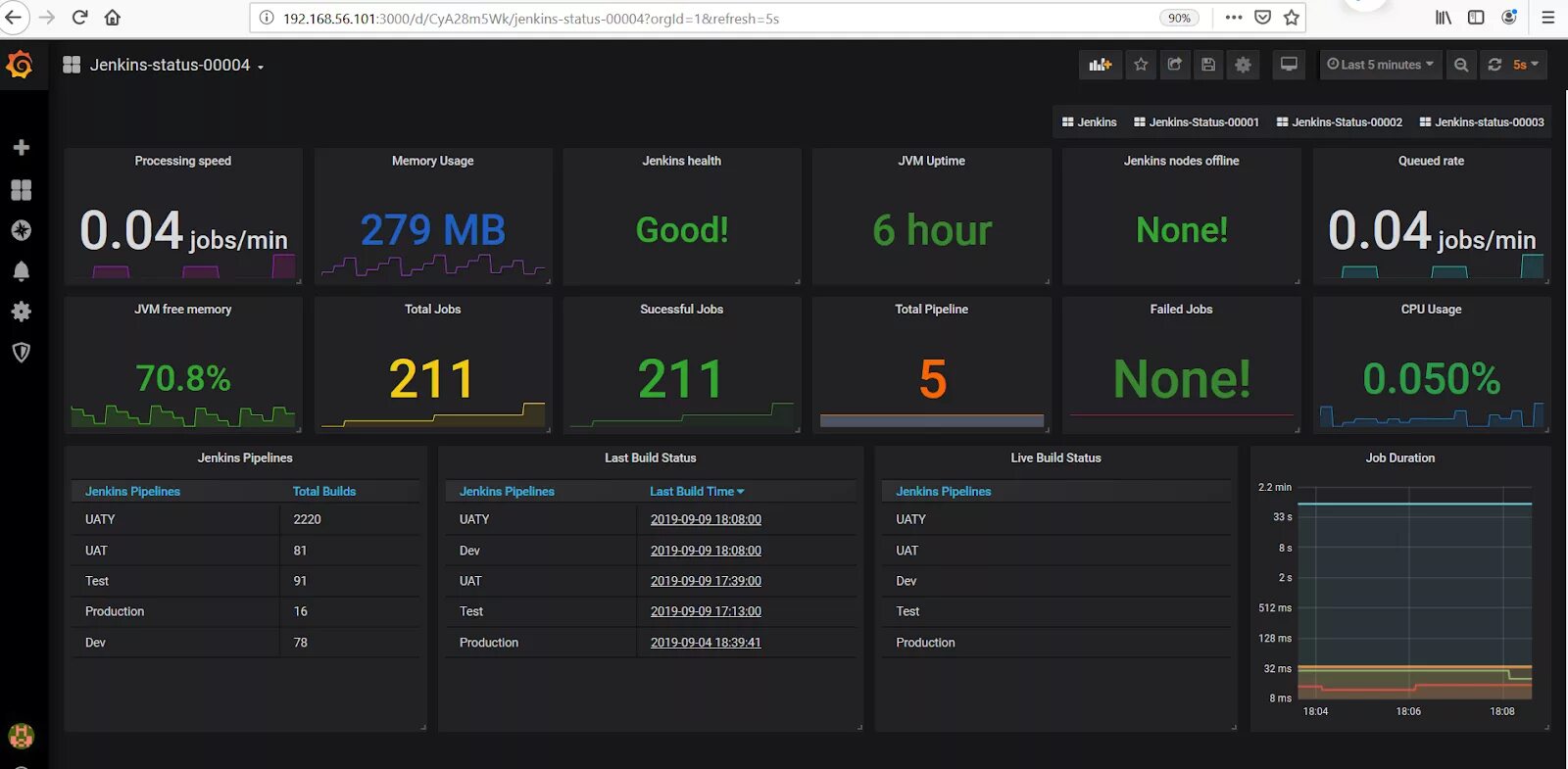Sort Jenkins Pipelines column in pipelines table
This screenshot has width=1568, height=769.
132,492
